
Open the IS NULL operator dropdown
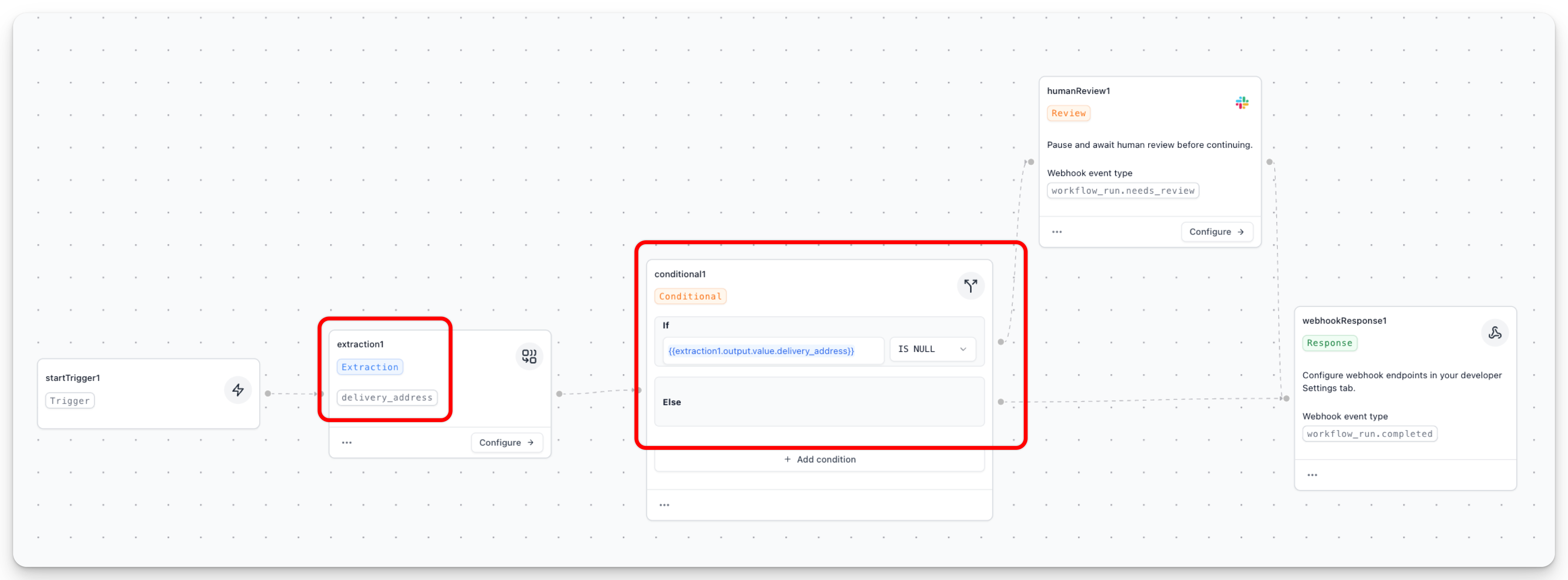pyautogui.click(x=932, y=349)
